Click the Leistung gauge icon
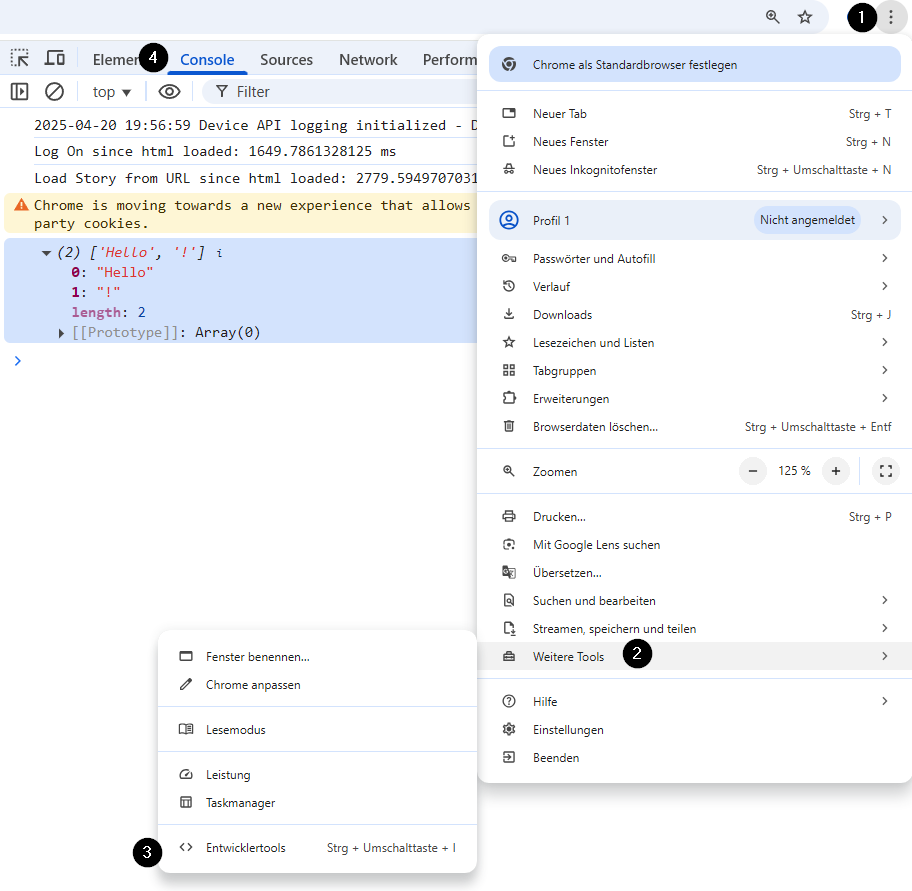This screenshot has height=891, width=912. pos(186,775)
